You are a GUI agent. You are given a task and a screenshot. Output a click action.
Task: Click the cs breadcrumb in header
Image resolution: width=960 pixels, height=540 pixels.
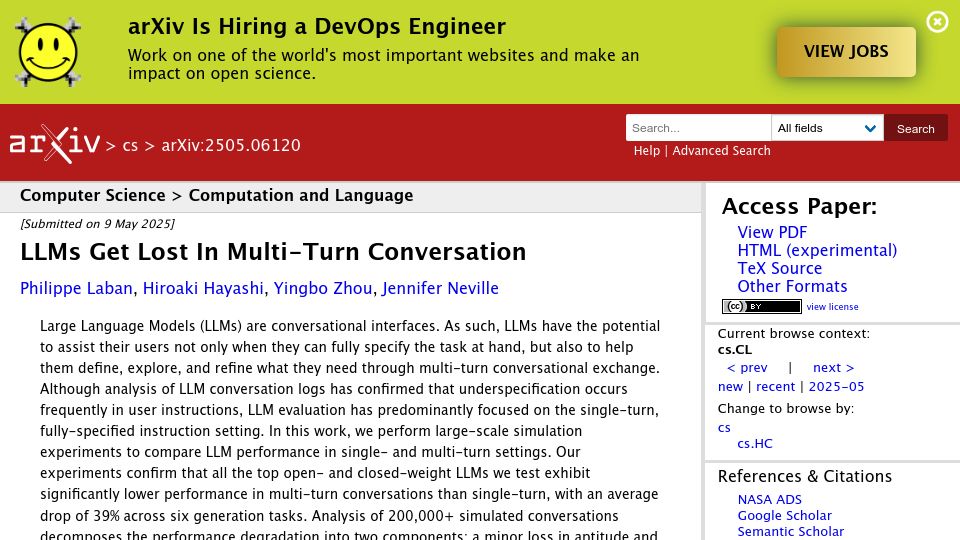pos(130,145)
